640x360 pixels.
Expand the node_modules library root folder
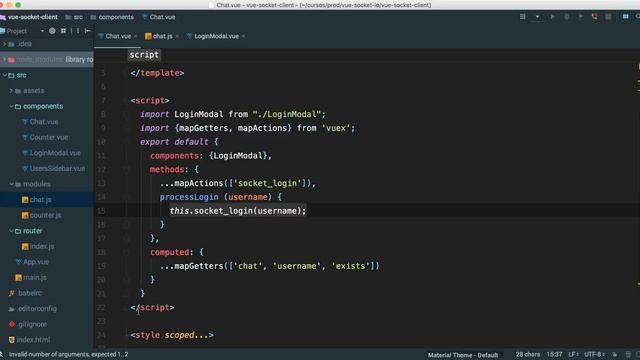point(4,60)
